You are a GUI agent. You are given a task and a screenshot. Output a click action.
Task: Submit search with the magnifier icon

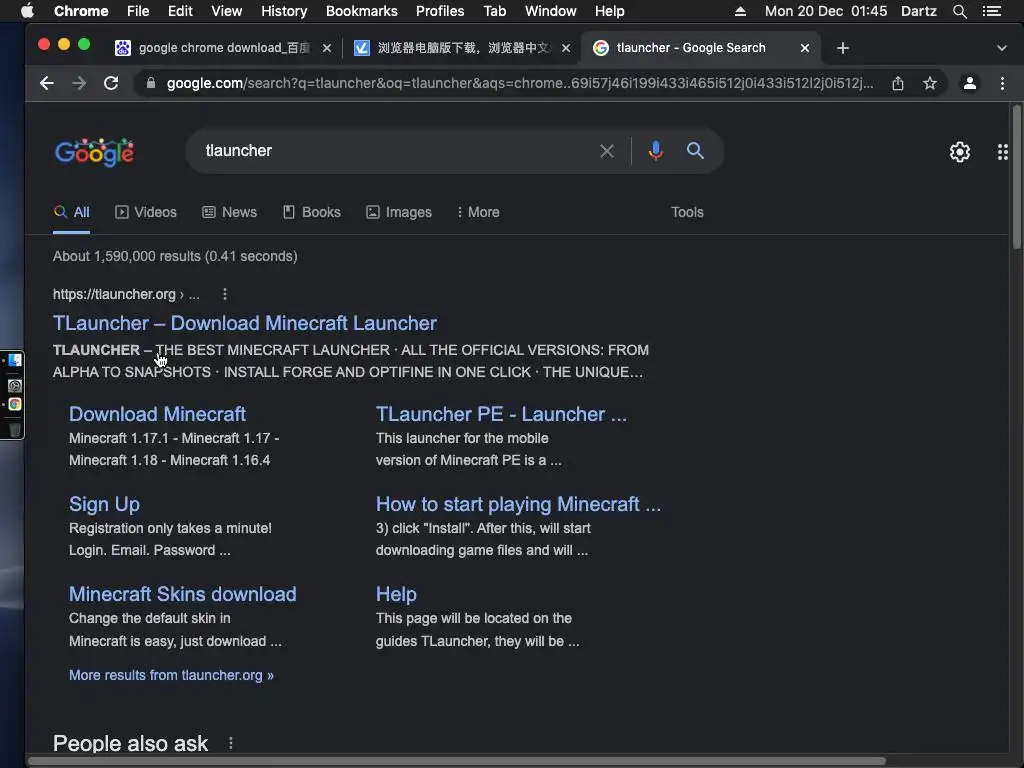696,151
